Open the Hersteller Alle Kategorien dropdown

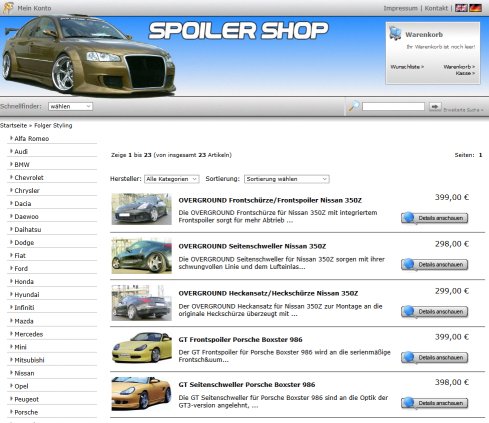(172, 179)
